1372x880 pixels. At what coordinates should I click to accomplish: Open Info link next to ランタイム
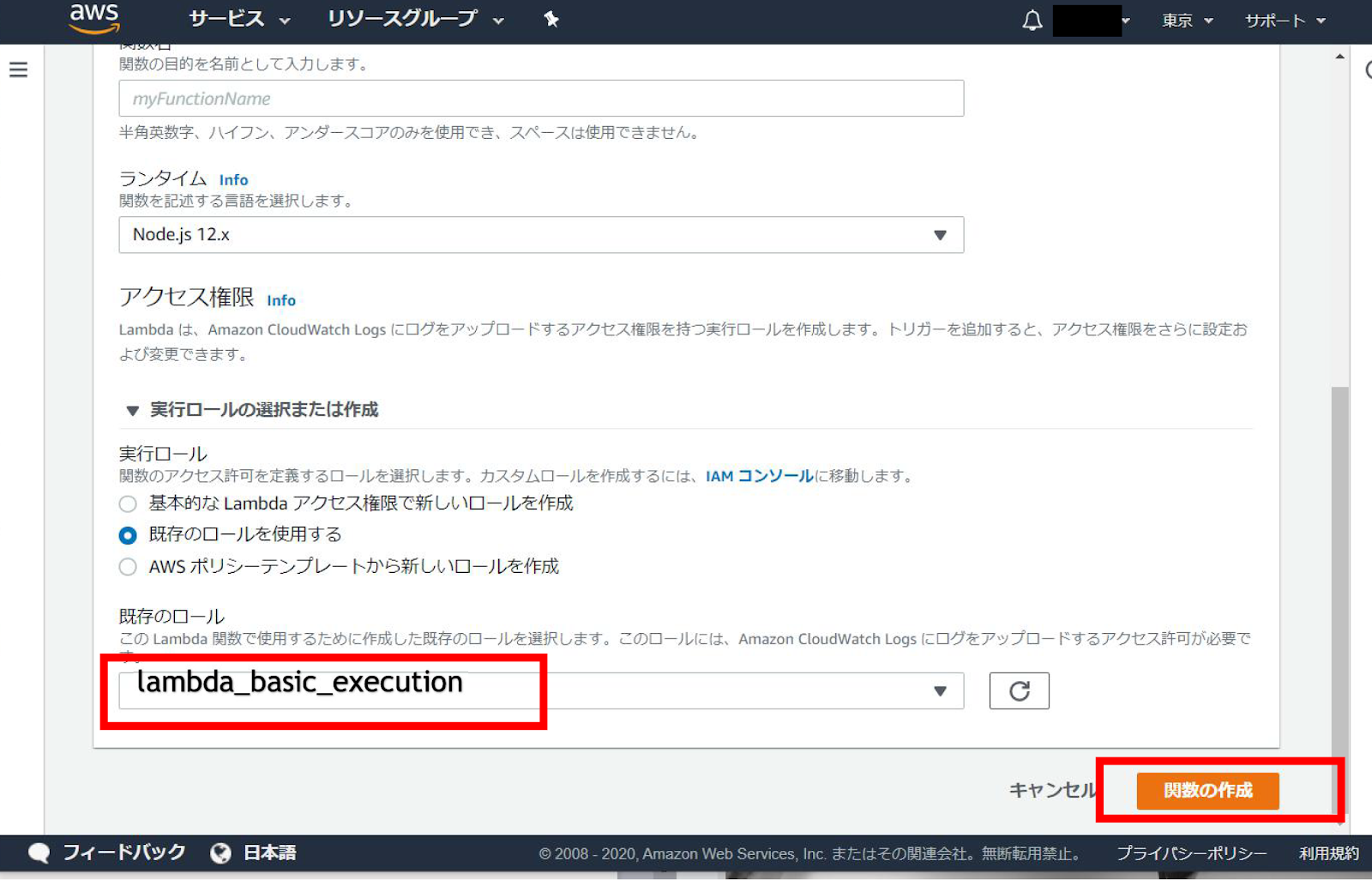(x=233, y=180)
